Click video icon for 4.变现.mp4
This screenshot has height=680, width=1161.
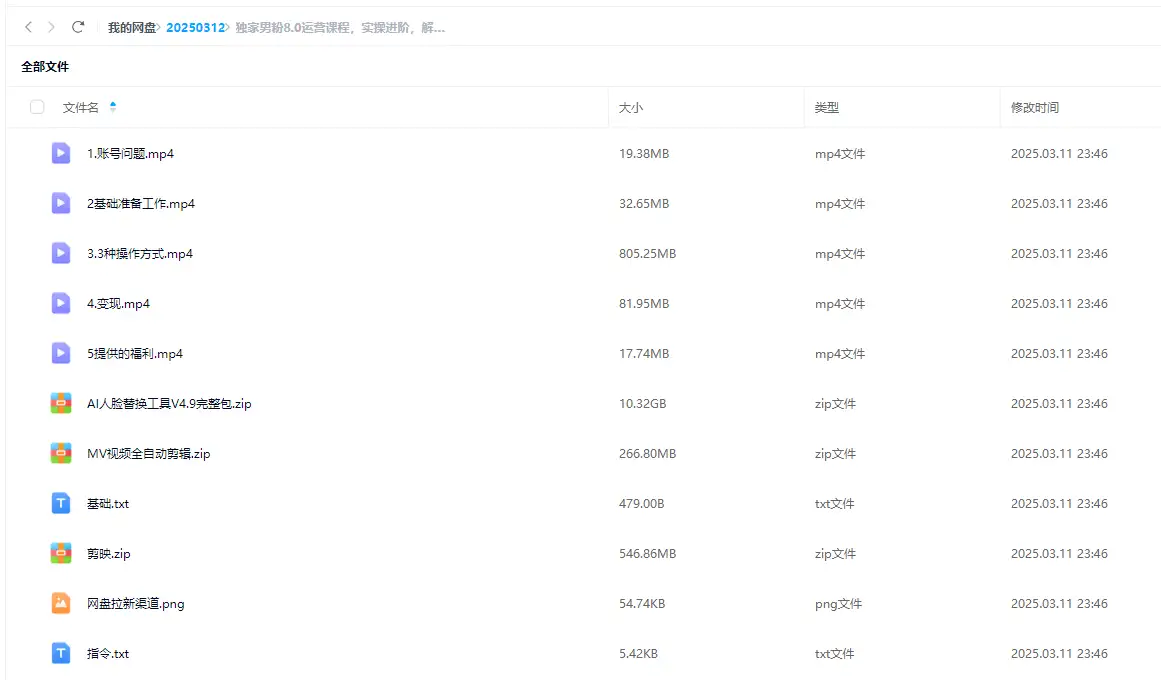click(x=61, y=303)
